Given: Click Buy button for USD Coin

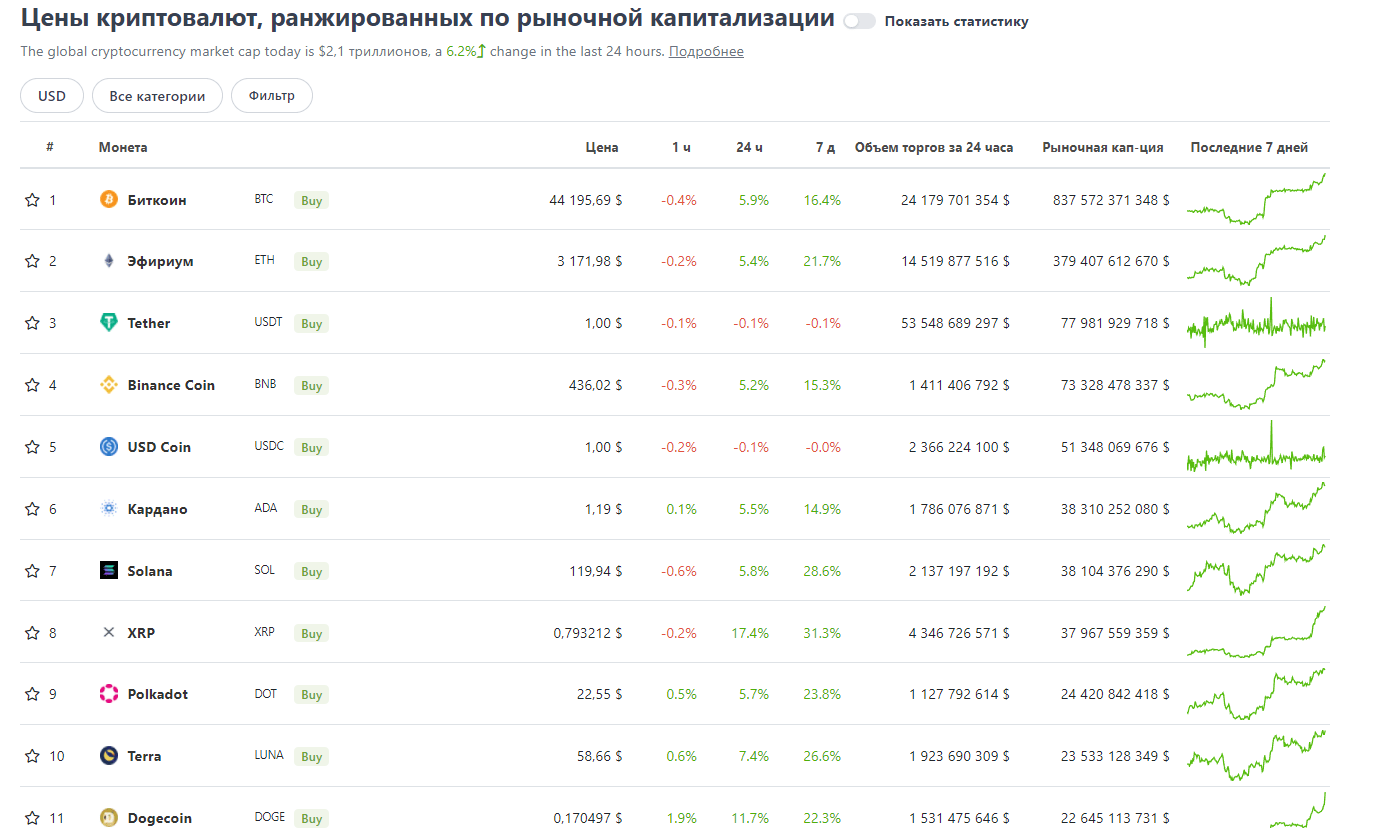Looking at the screenshot, I should tap(311, 447).
